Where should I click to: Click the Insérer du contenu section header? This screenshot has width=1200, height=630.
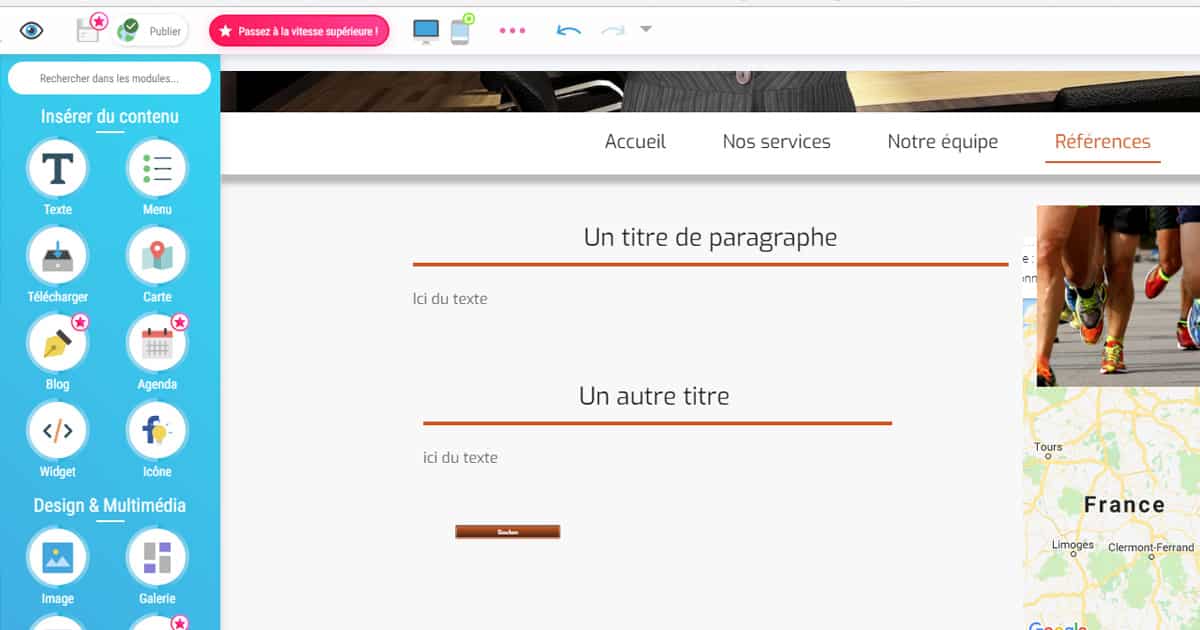(x=110, y=117)
